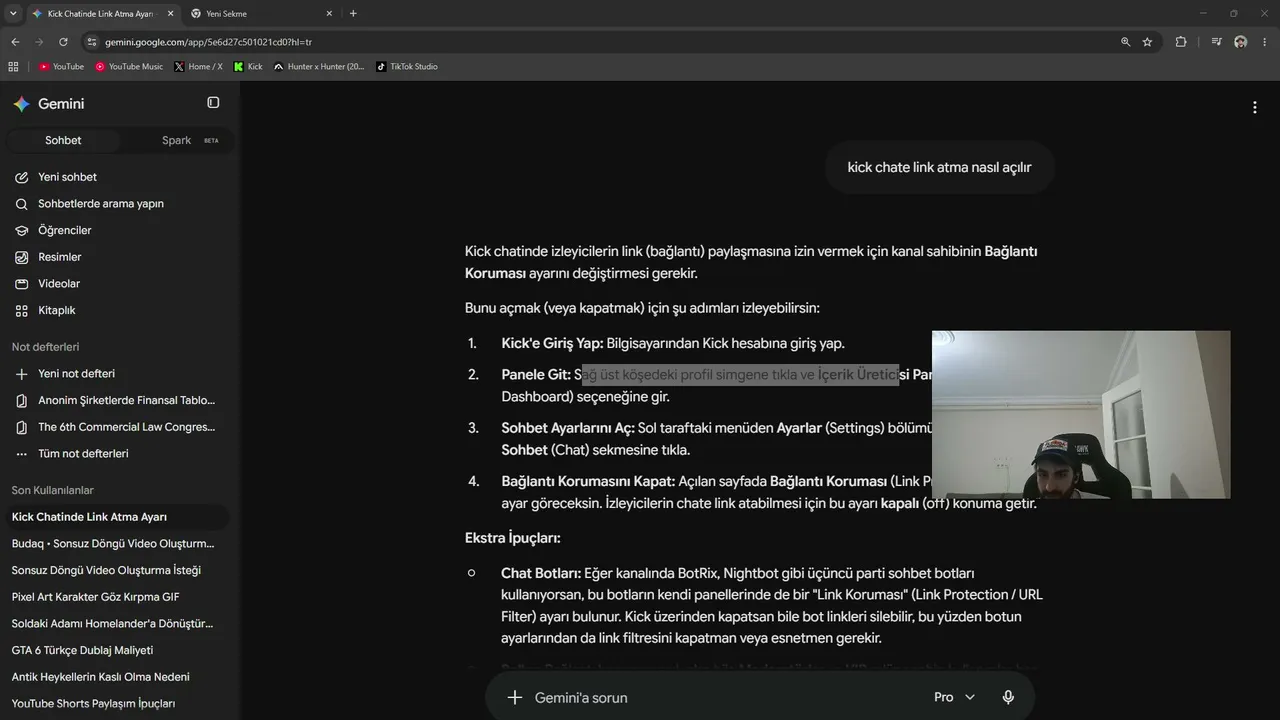Open the YouTube bookmark

tap(62, 67)
